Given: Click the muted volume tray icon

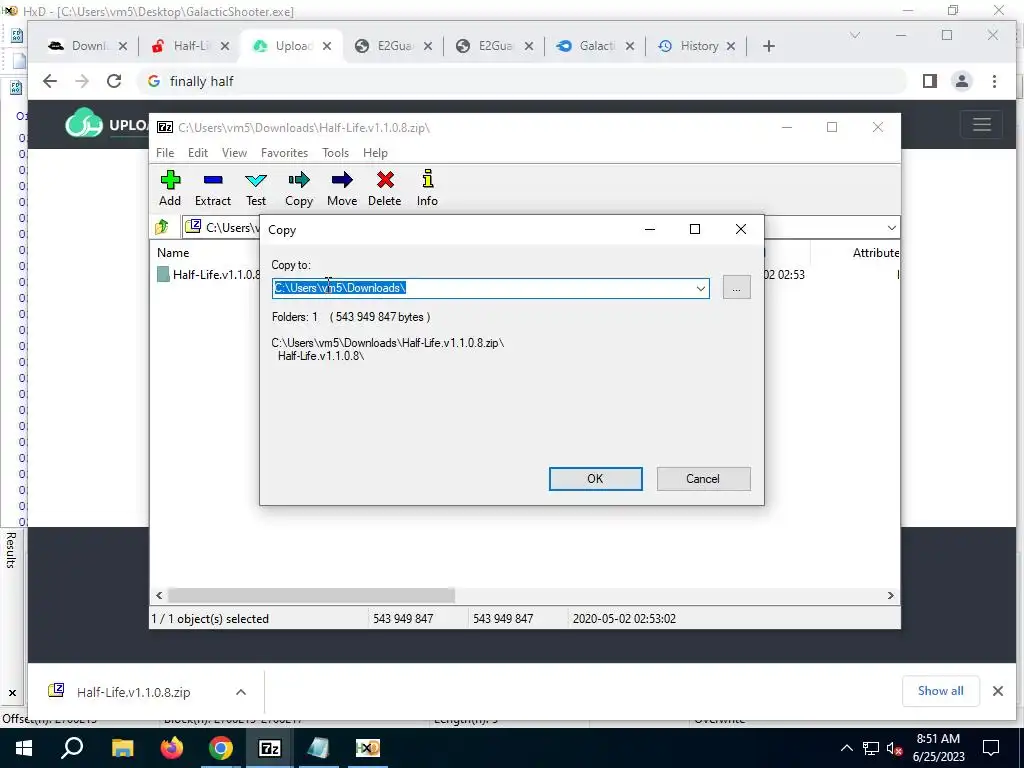Looking at the screenshot, I should coord(894,748).
